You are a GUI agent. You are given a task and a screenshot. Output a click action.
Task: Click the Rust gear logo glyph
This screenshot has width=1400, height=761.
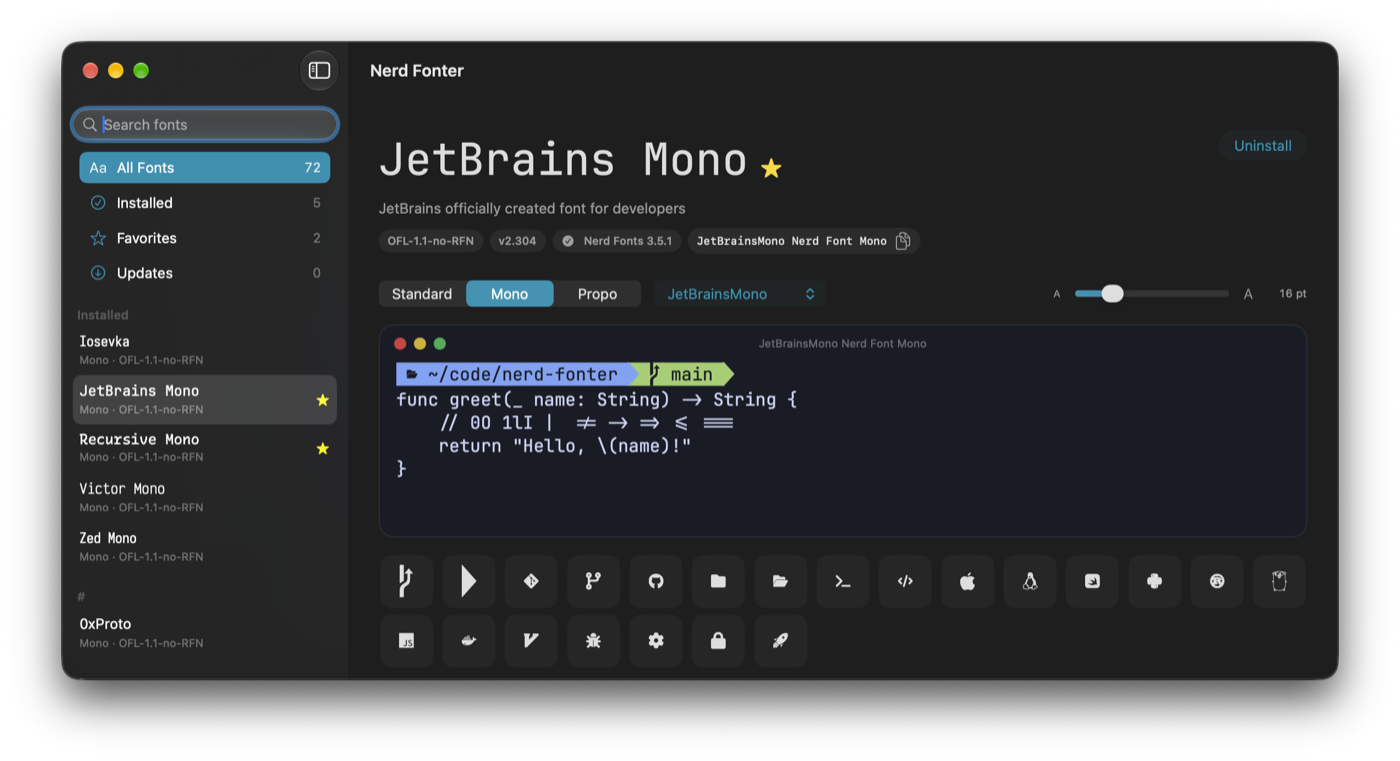tap(1217, 581)
